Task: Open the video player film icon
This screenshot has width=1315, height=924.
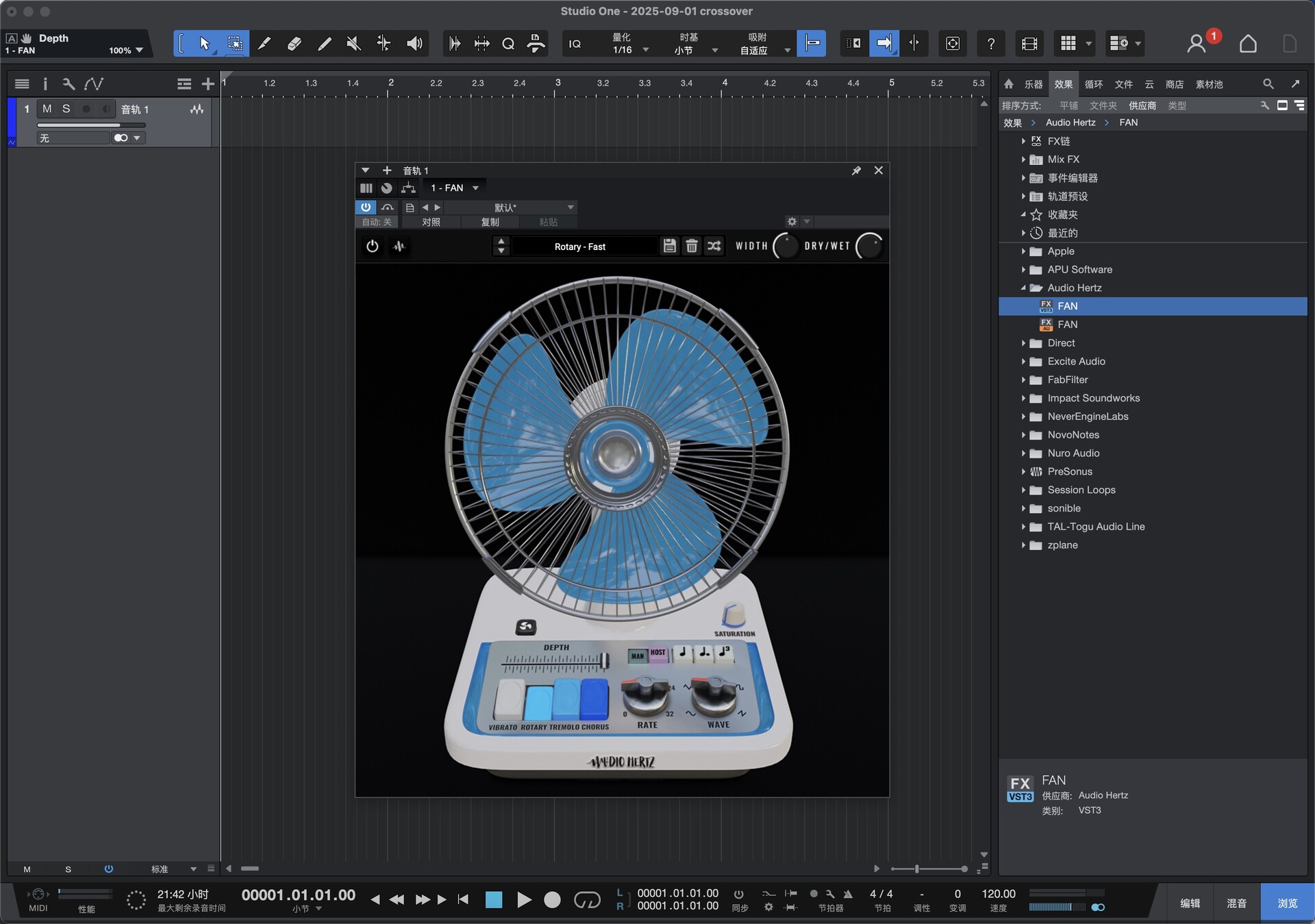Action: (1029, 44)
